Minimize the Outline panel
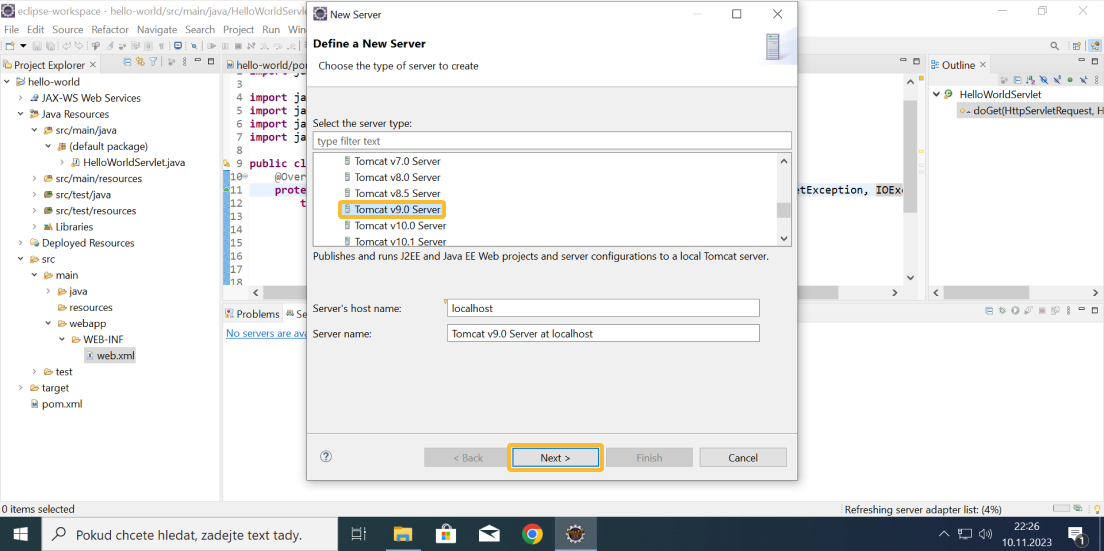The width and height of the screenshot is (1104, 551). (1081, 60)
